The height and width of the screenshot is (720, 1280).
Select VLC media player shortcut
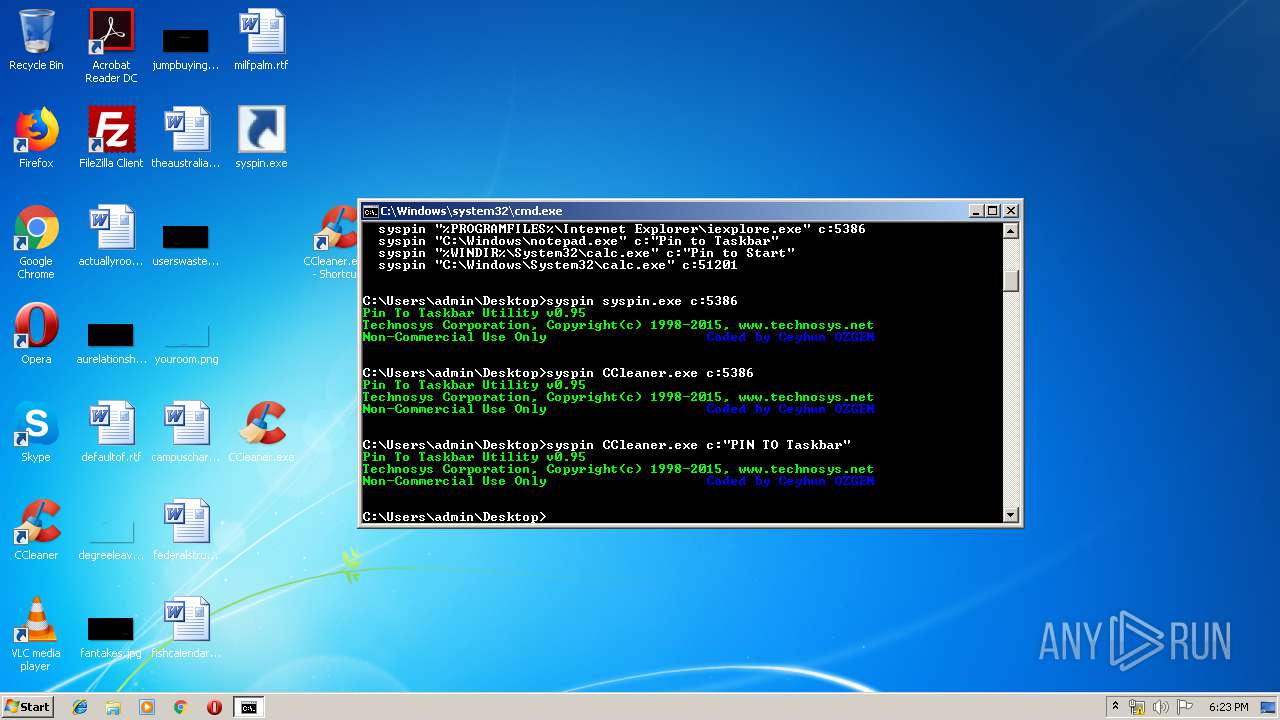[x=36, y=634]
